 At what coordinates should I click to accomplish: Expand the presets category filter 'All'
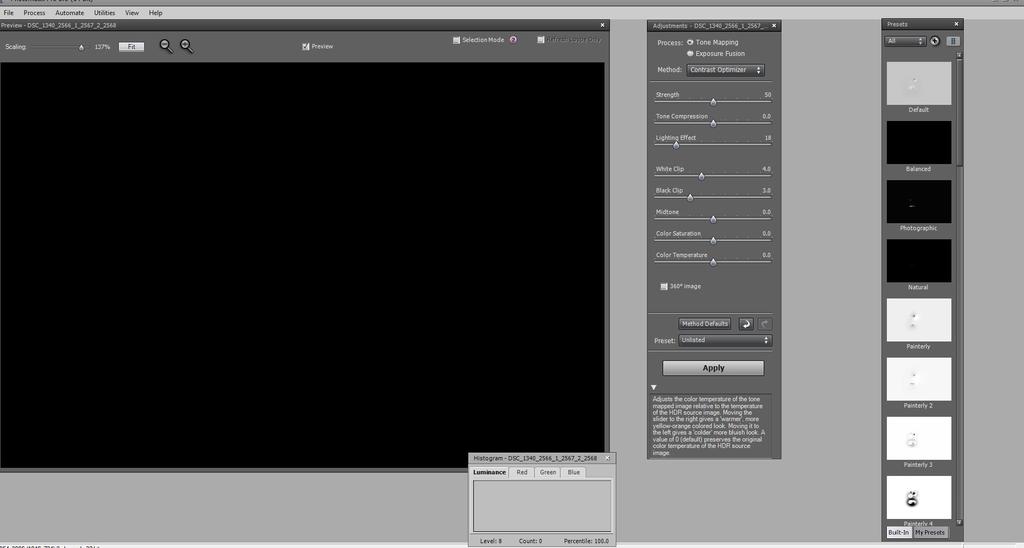[x=904, y=41]
